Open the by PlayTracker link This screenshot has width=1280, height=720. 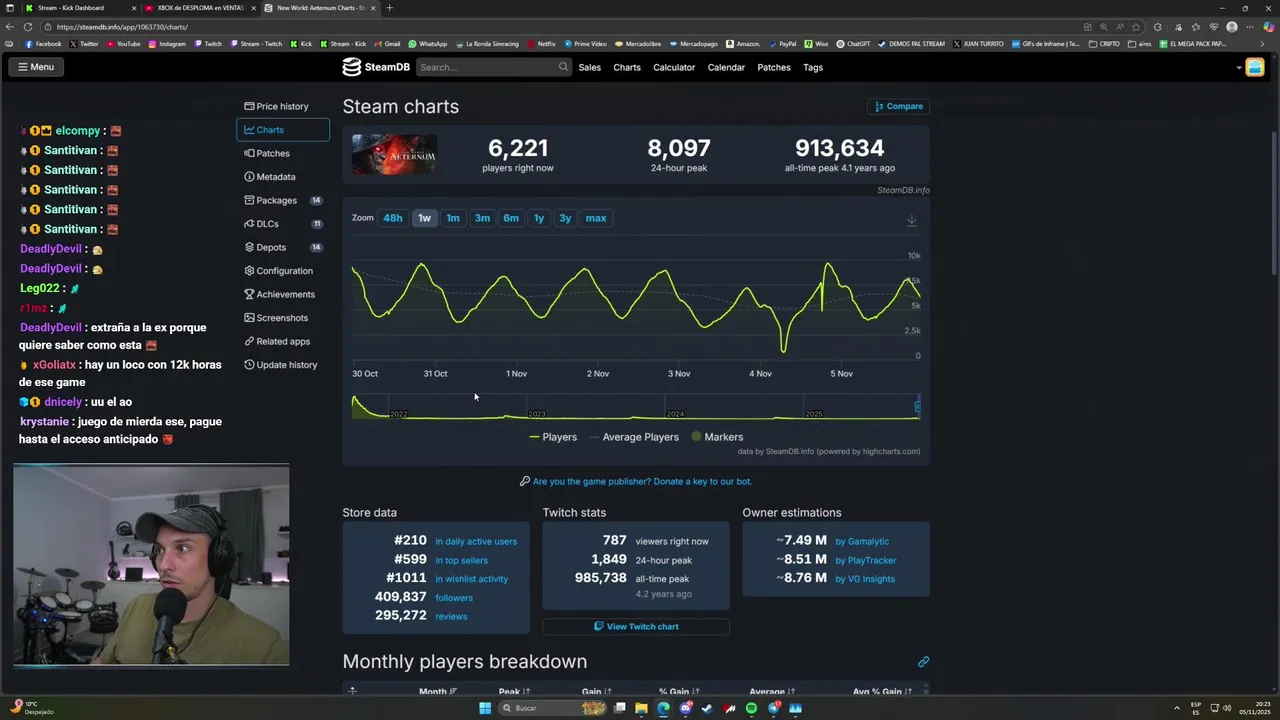[x=866, y=560]
